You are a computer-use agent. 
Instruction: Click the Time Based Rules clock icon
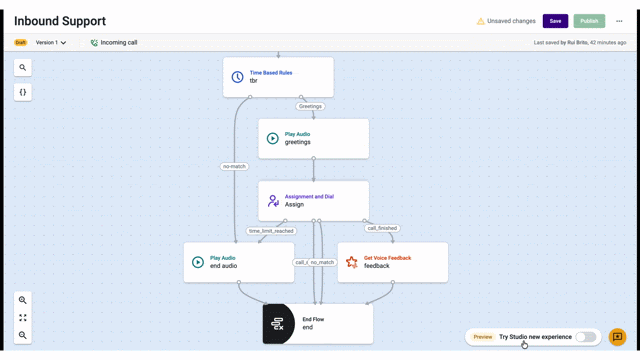[237, 77]
